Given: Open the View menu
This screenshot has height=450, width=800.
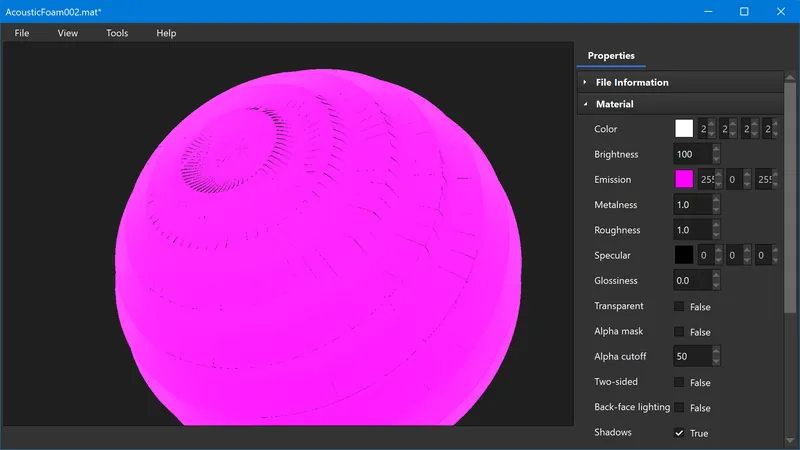Looking at the screenshot, I should tap(67, 33).
